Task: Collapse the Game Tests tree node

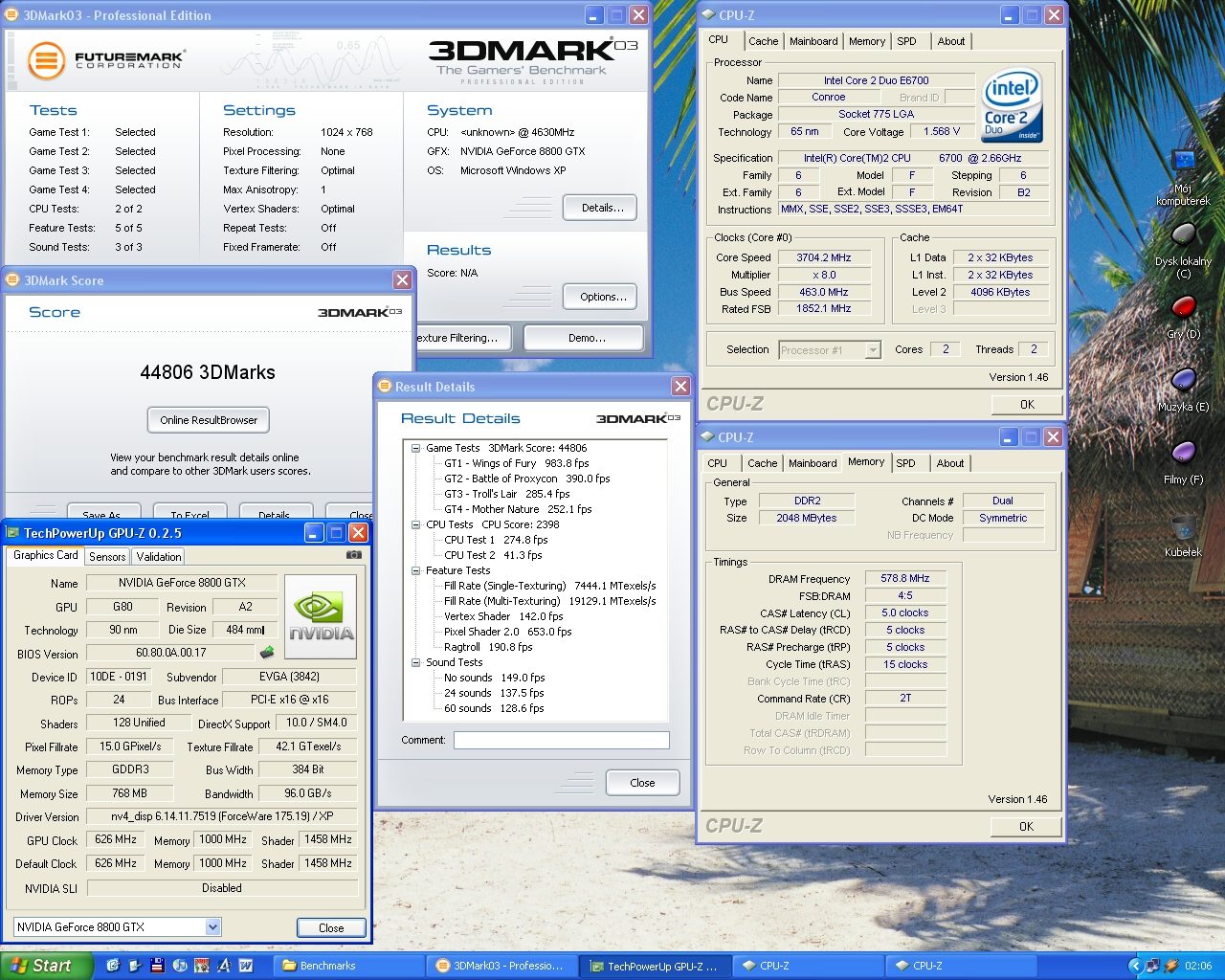Action: pyautogui.click(x=415, y=448)
